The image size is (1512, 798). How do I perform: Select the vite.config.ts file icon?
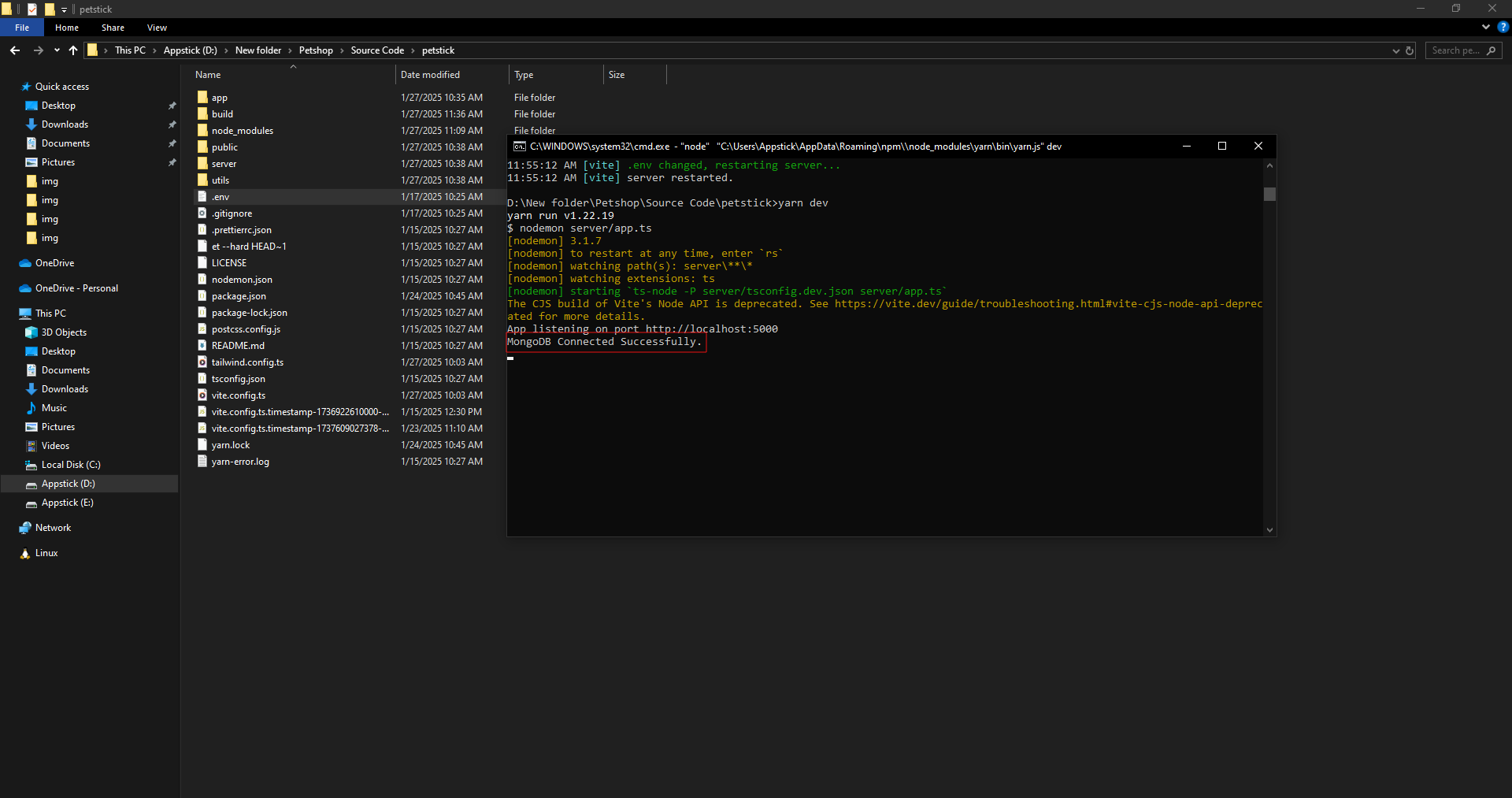tap(202, 395)
